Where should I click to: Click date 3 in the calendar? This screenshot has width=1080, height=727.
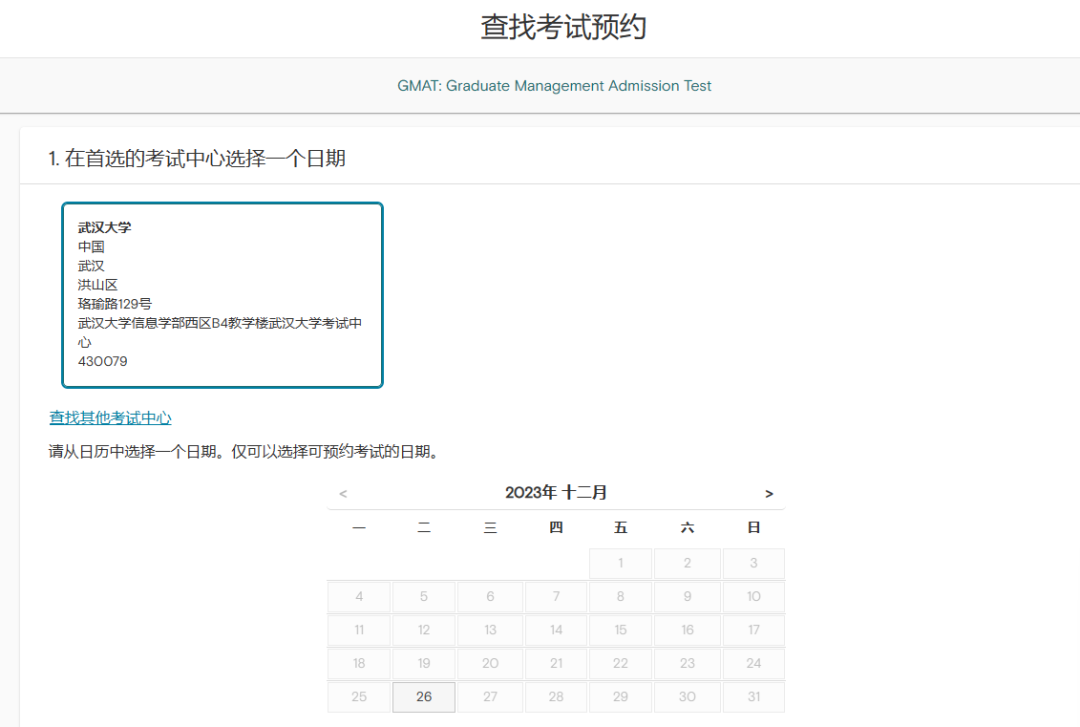[x=754, y=563]
